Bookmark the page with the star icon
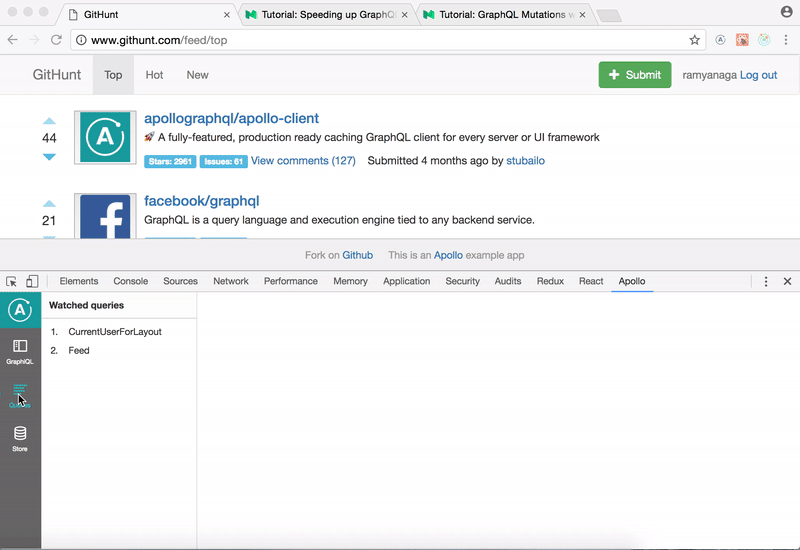Image resolution: width=800 pixels, height=550 pixels. [694, 40]
